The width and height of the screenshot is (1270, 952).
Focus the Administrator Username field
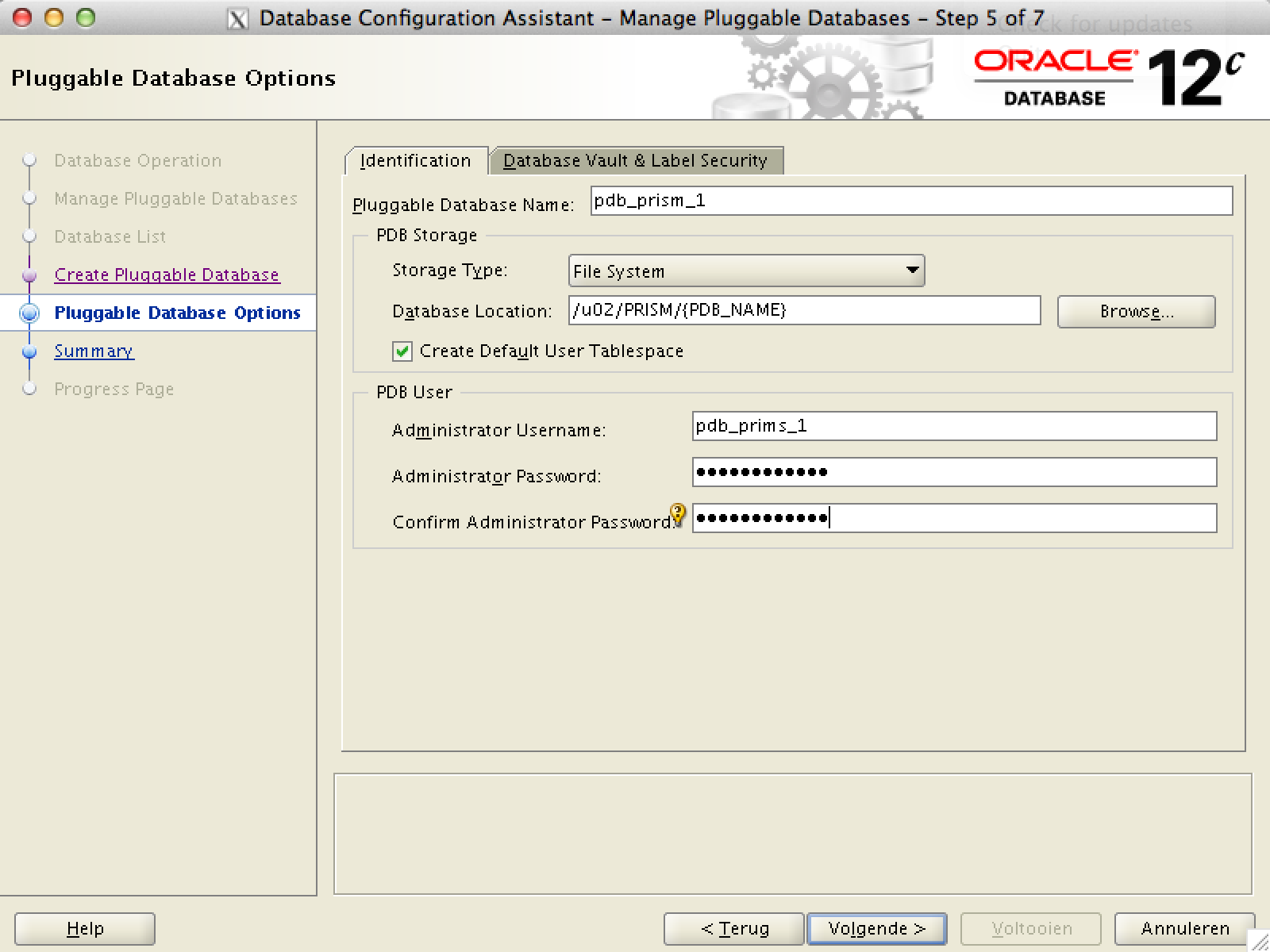click(x=954, y=426)
